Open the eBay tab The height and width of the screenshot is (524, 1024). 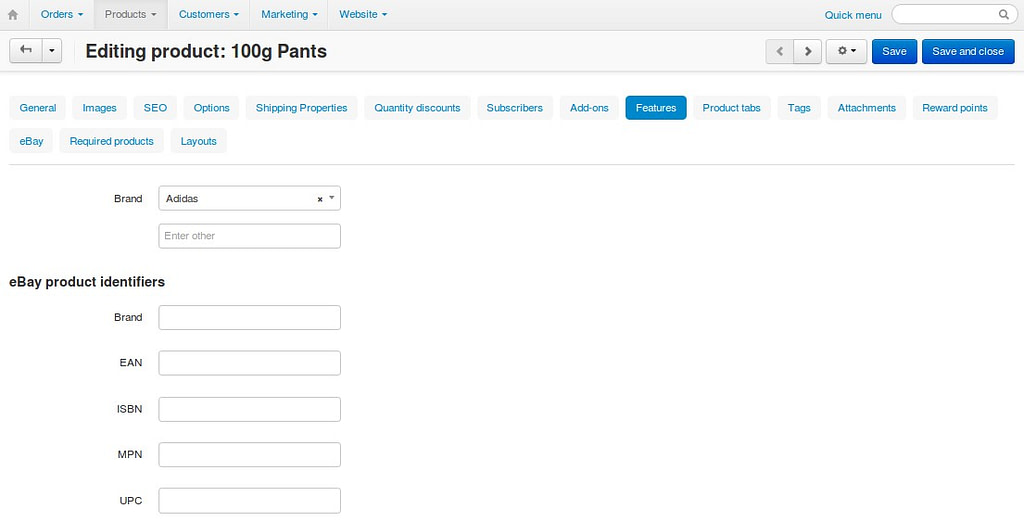31,141
